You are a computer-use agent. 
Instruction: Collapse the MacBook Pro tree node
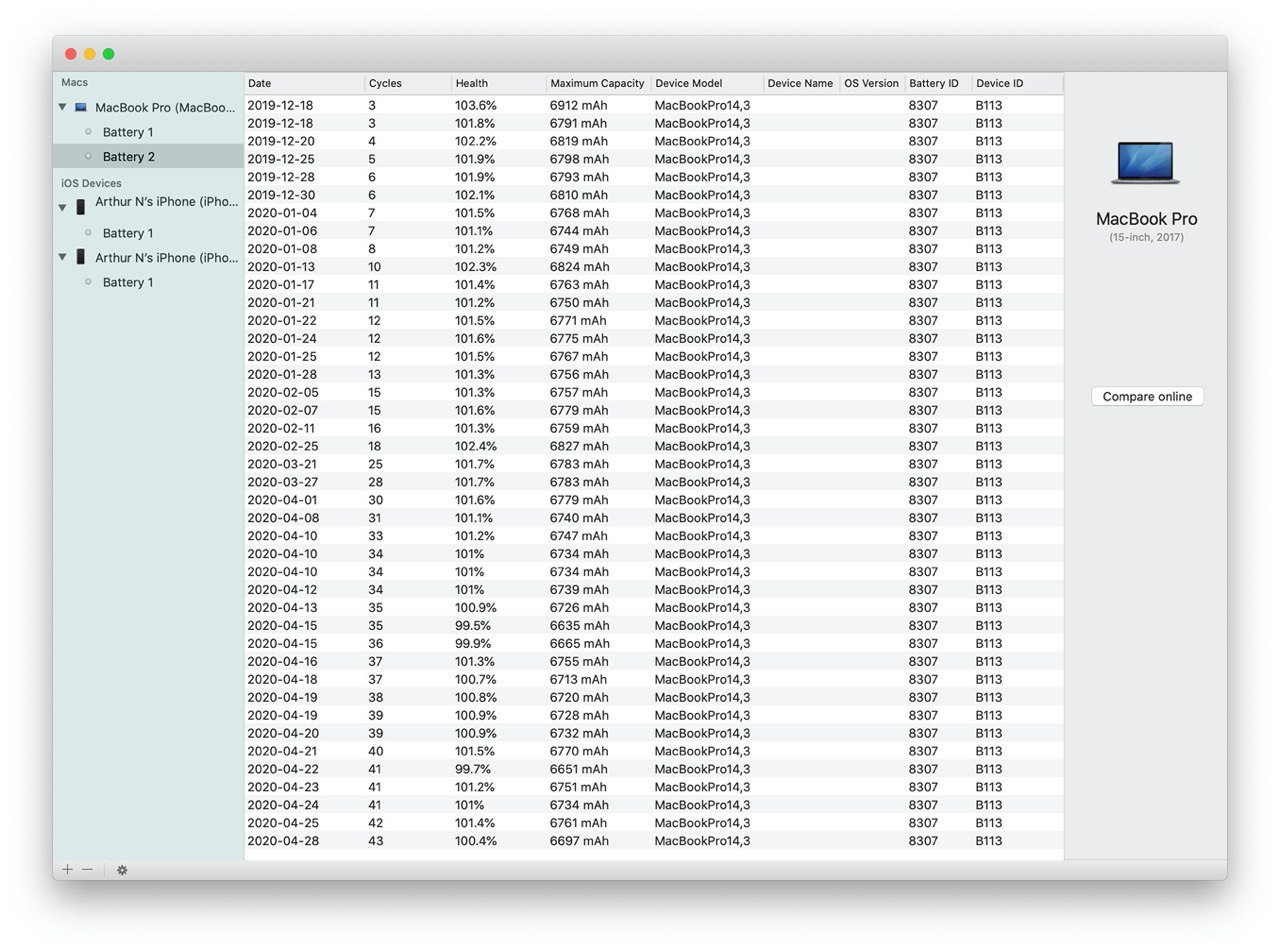[63, 107]
